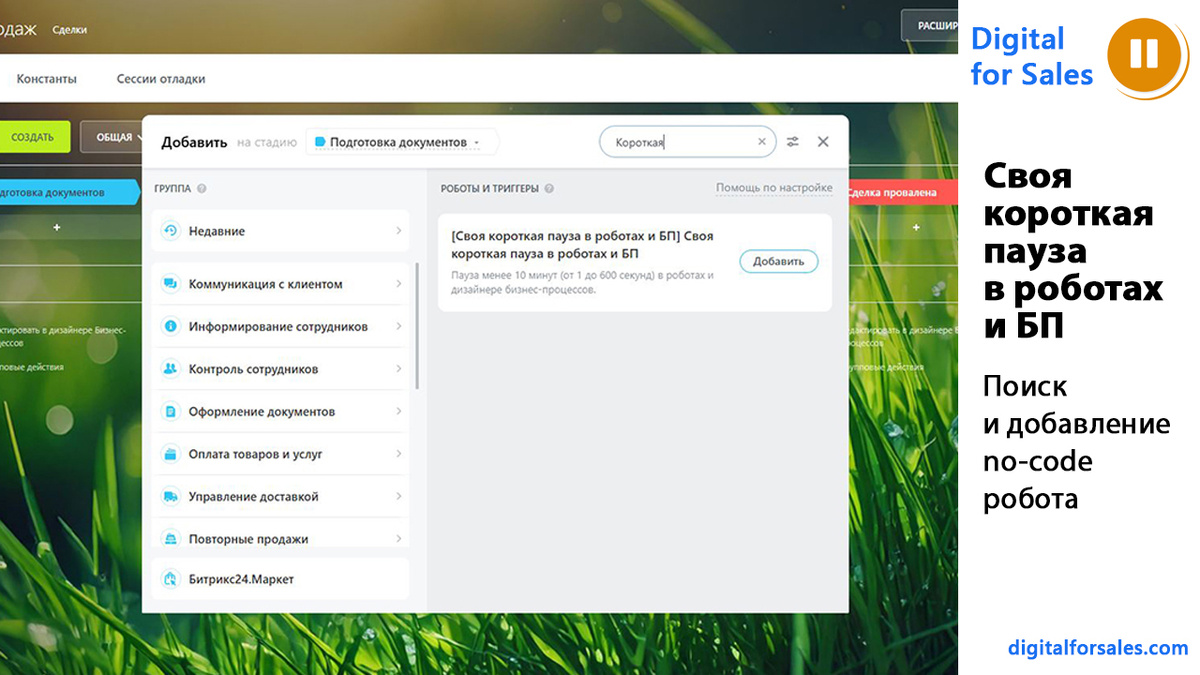Click the Оплата товаров и услуг wallet icon
Screen dimensions: 1200x675
click(170, 454)
